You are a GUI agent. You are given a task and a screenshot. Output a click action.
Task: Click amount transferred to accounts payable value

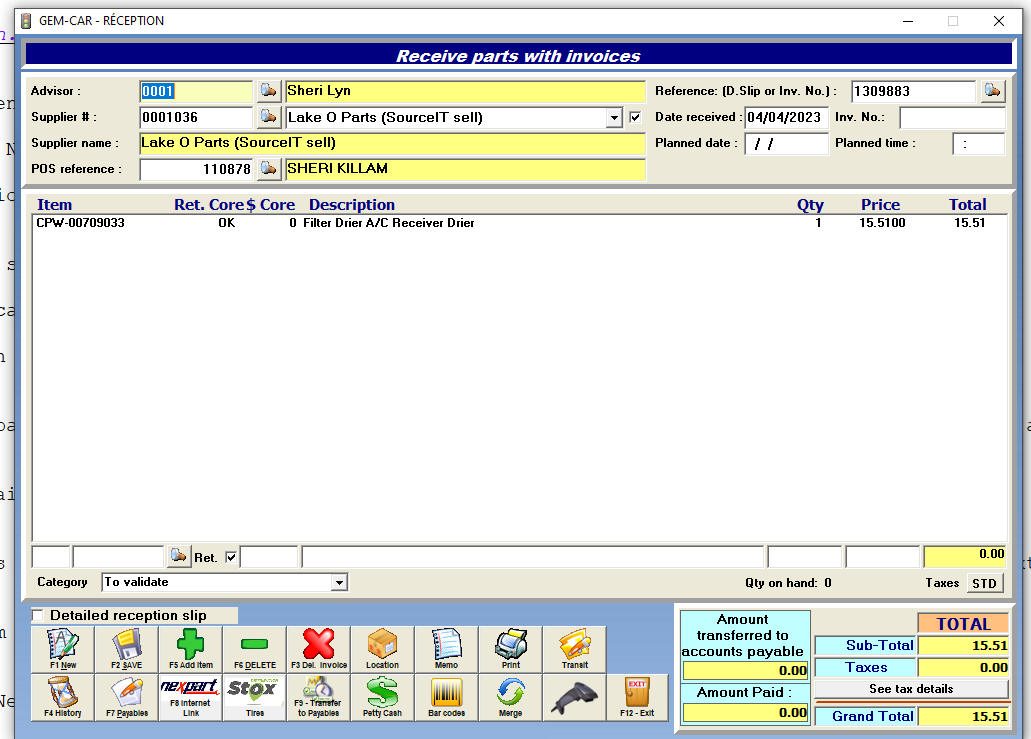745,671
